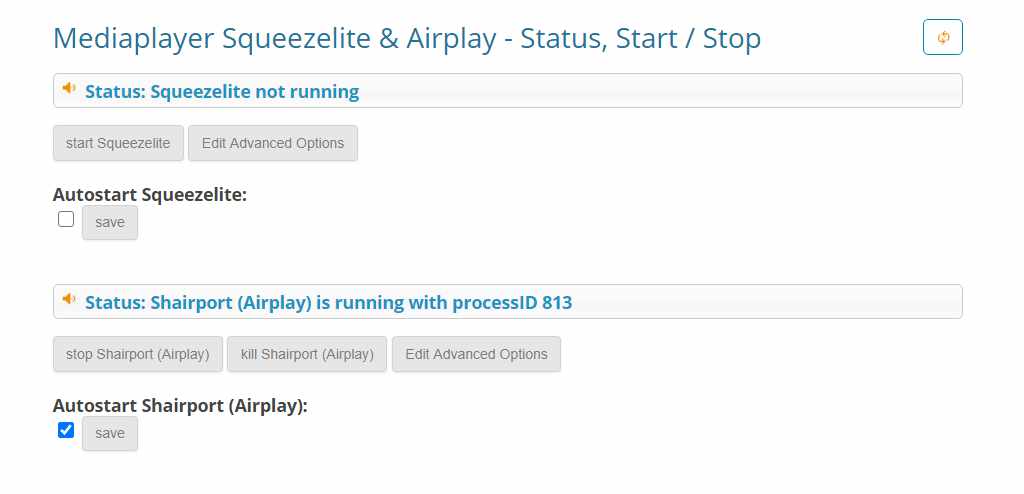Enable the Autostart Squeezelite checkbox
Viewport: 1024px width, 494px height.
[66, 219]
